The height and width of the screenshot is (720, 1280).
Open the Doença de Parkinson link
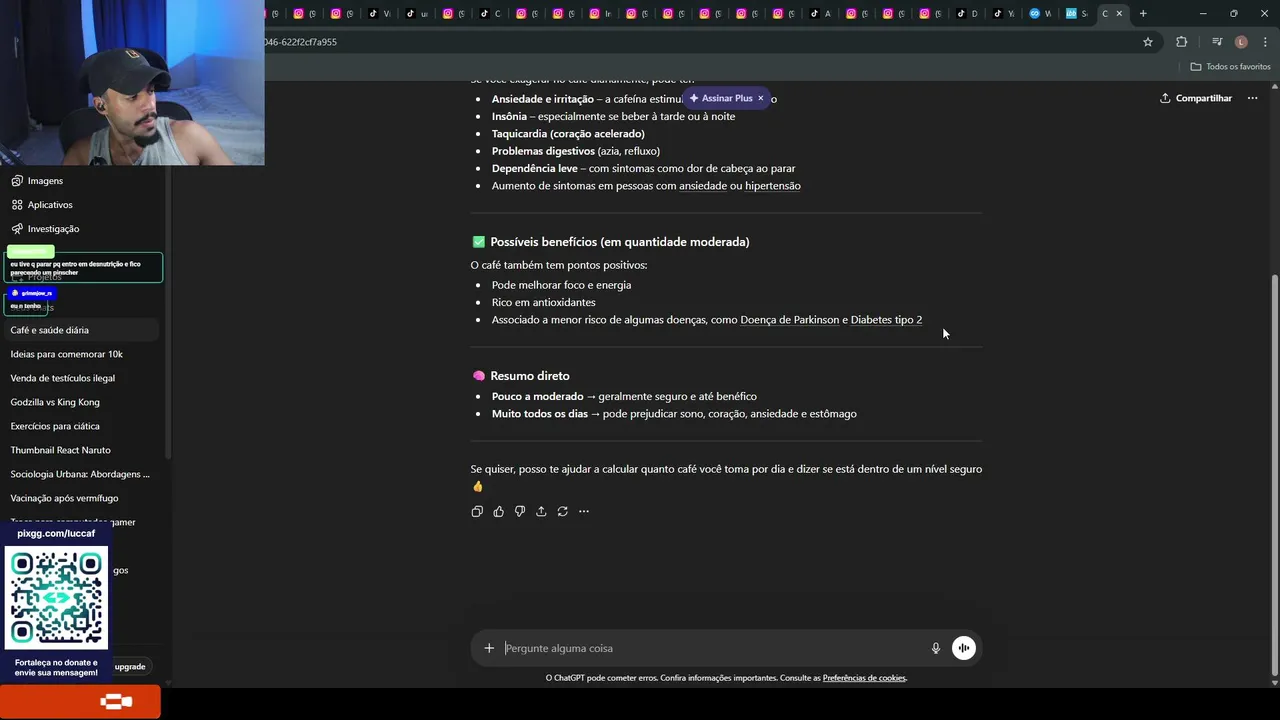tap(790, 320)
